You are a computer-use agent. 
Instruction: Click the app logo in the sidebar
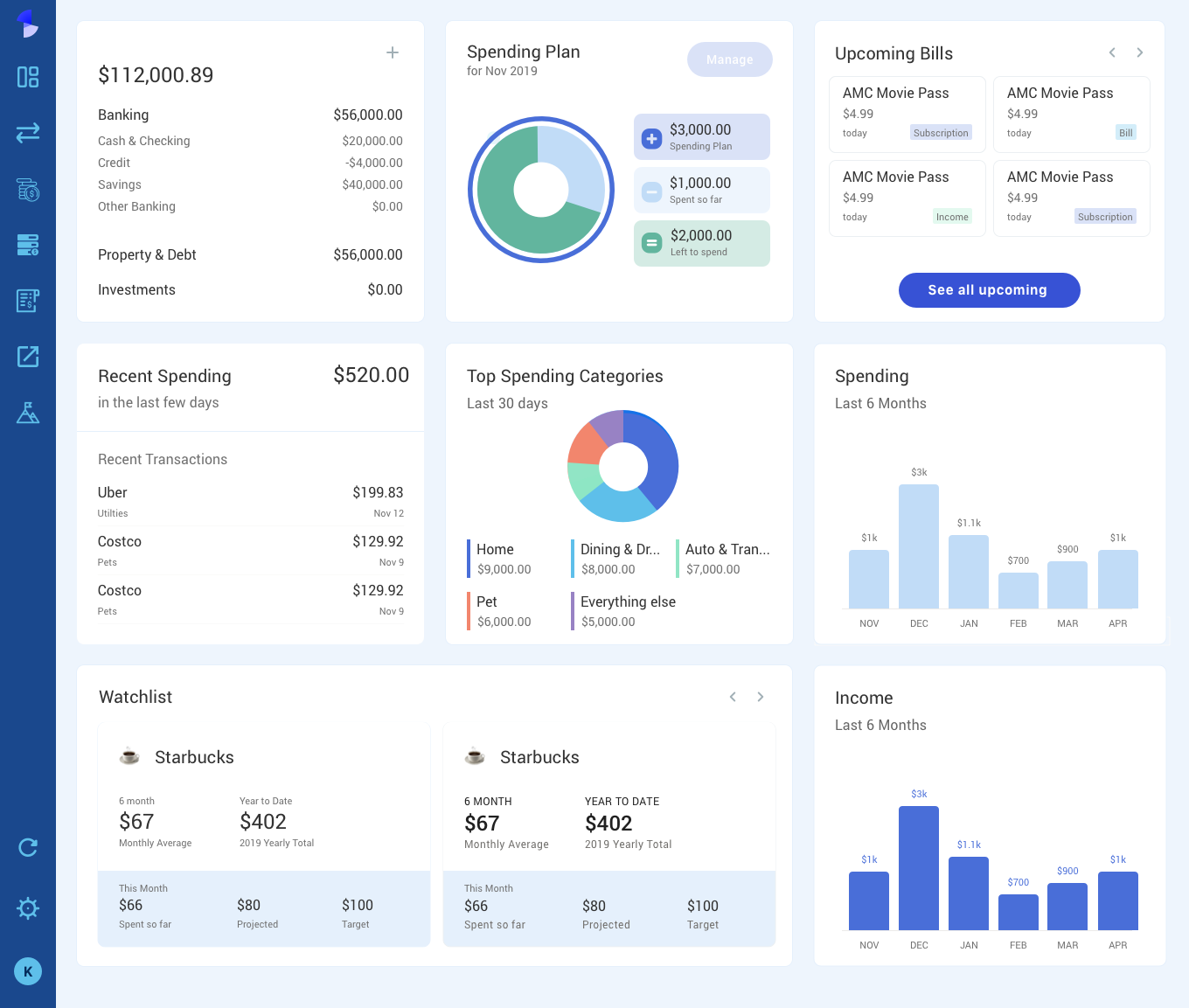pyautogui.click(x=28, y=24)
